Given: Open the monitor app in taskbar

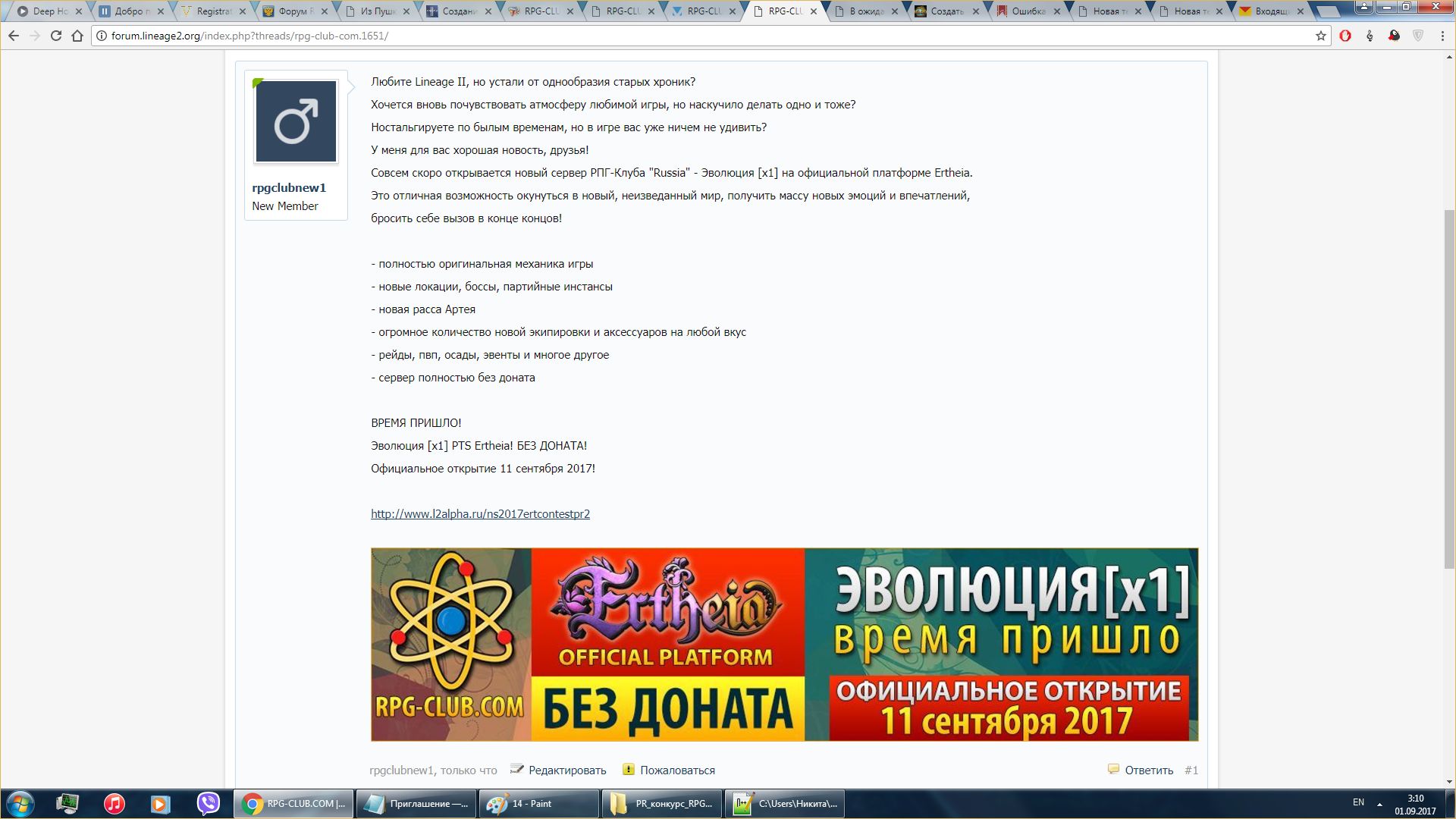Looking at the screenshot, I should pos(67,804).
